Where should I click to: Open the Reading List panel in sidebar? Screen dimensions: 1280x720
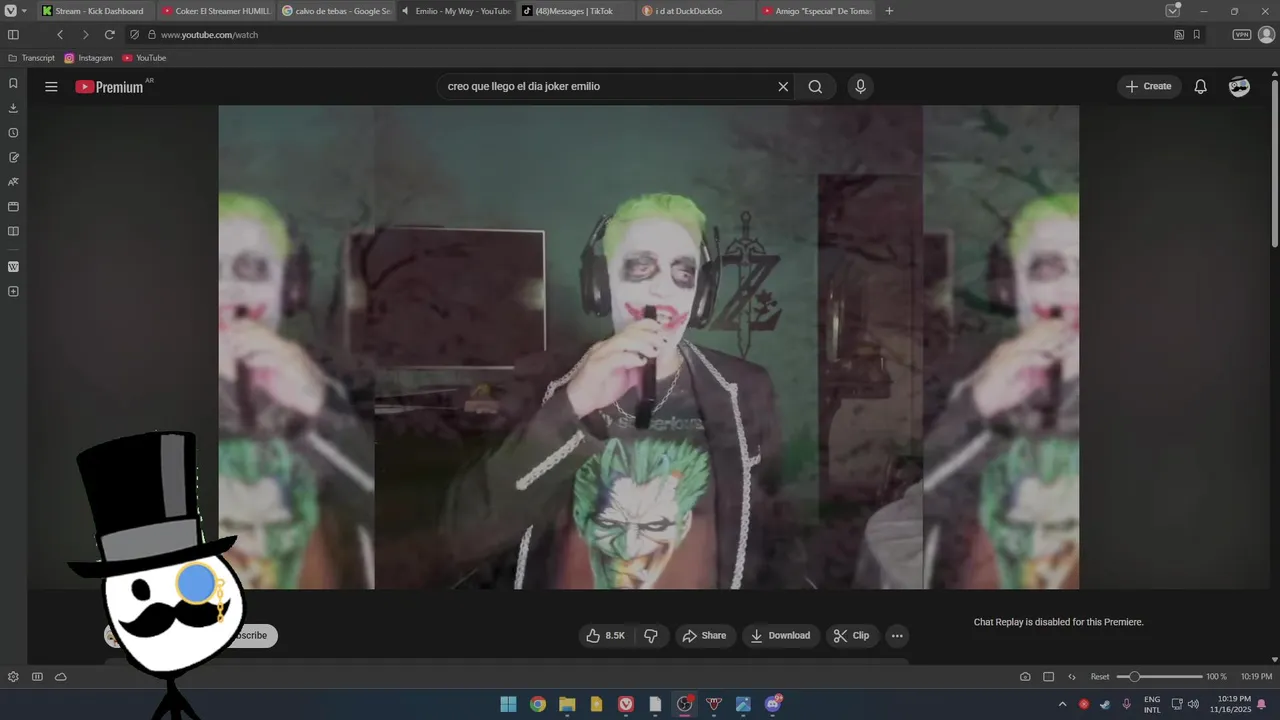click(13, 231)
